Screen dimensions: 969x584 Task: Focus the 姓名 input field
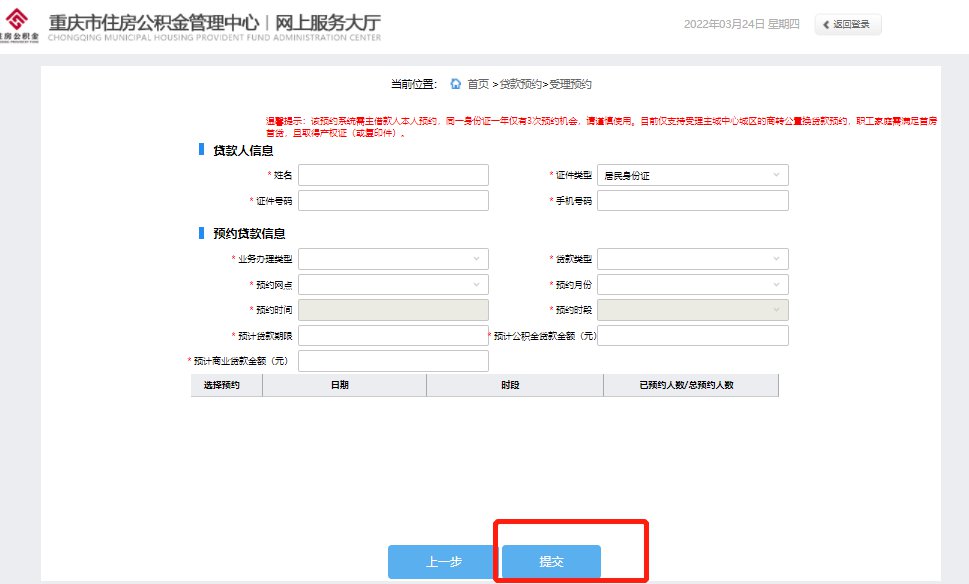393,176
